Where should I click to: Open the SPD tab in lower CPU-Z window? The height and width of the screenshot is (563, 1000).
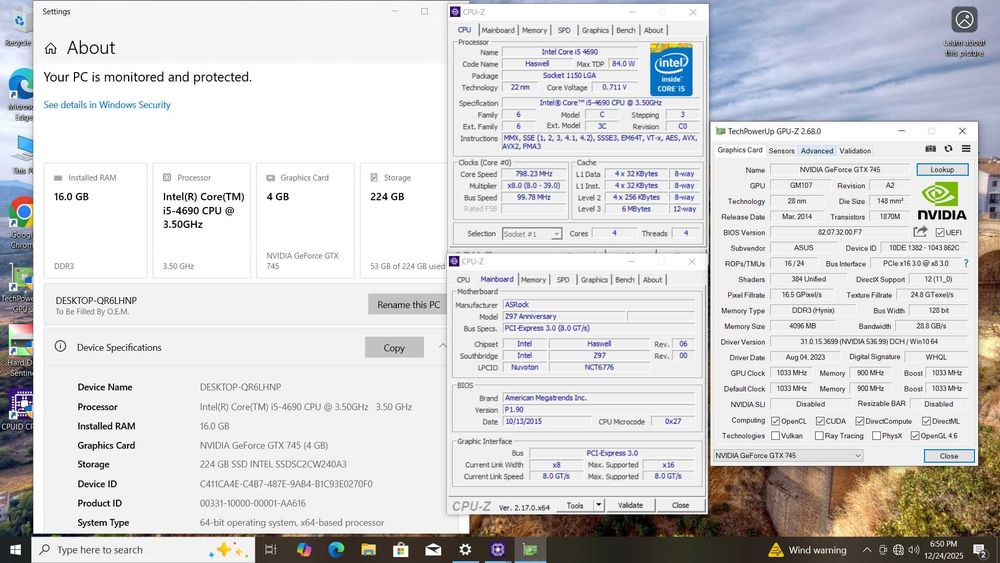[x=563, y=279]
